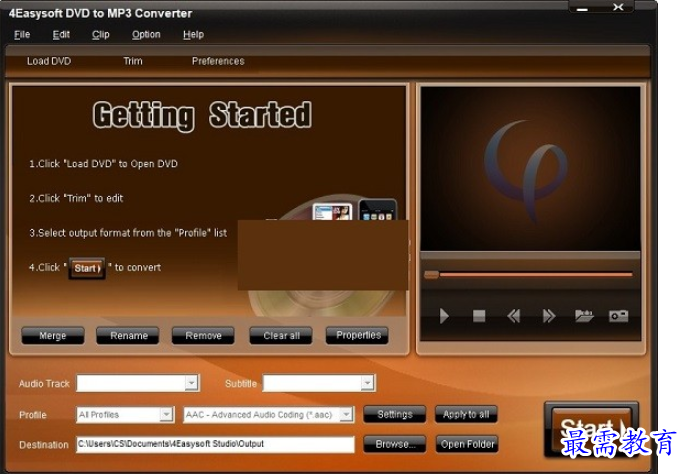Fast forward the preview video
The width and height of the screenshot is (685, 474).
[x=549, y=316]
